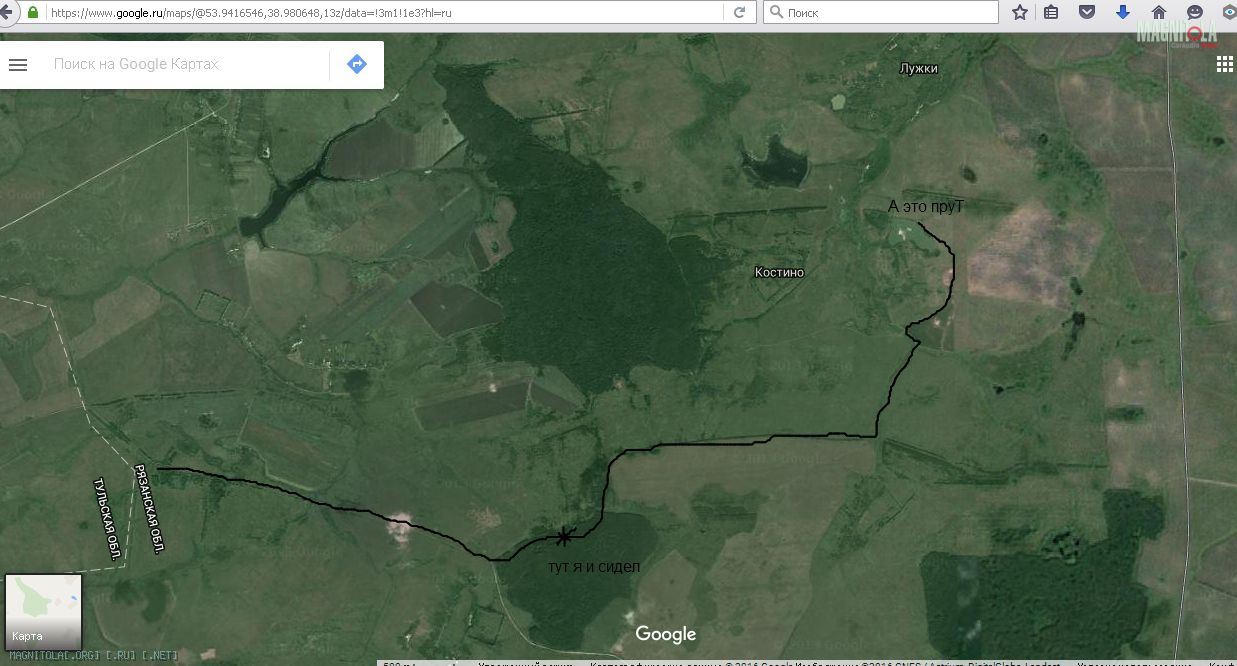1237x666 pixels.
Task: Click the blue directions route icon
Action: coord(357,65)
